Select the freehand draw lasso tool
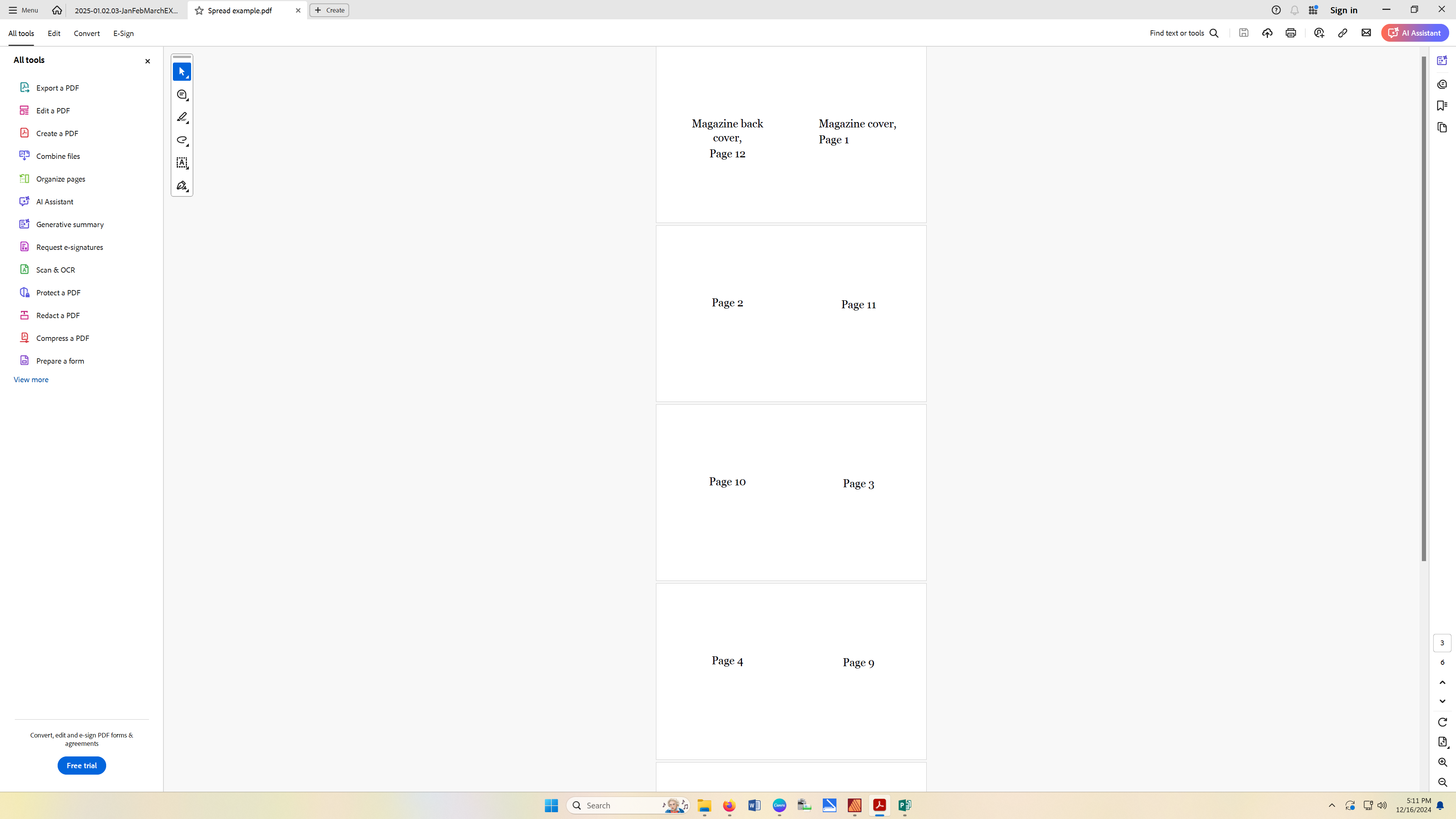The image size is (1456, 819). pyautogui.click(x=182, y=140)
